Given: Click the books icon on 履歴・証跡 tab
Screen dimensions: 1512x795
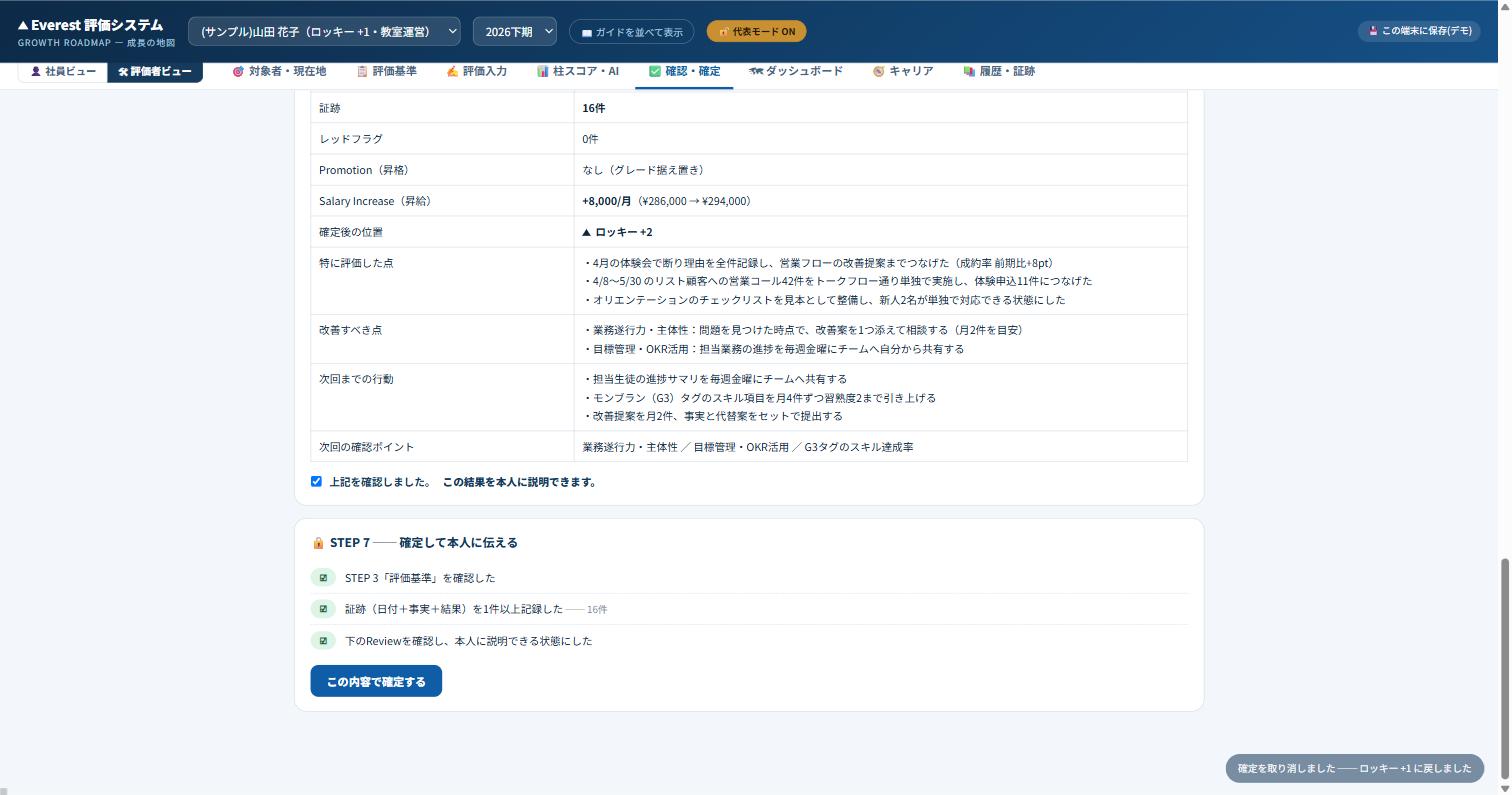Looking at the screenshot, I should pyautogui.click(x=969, y=71).
